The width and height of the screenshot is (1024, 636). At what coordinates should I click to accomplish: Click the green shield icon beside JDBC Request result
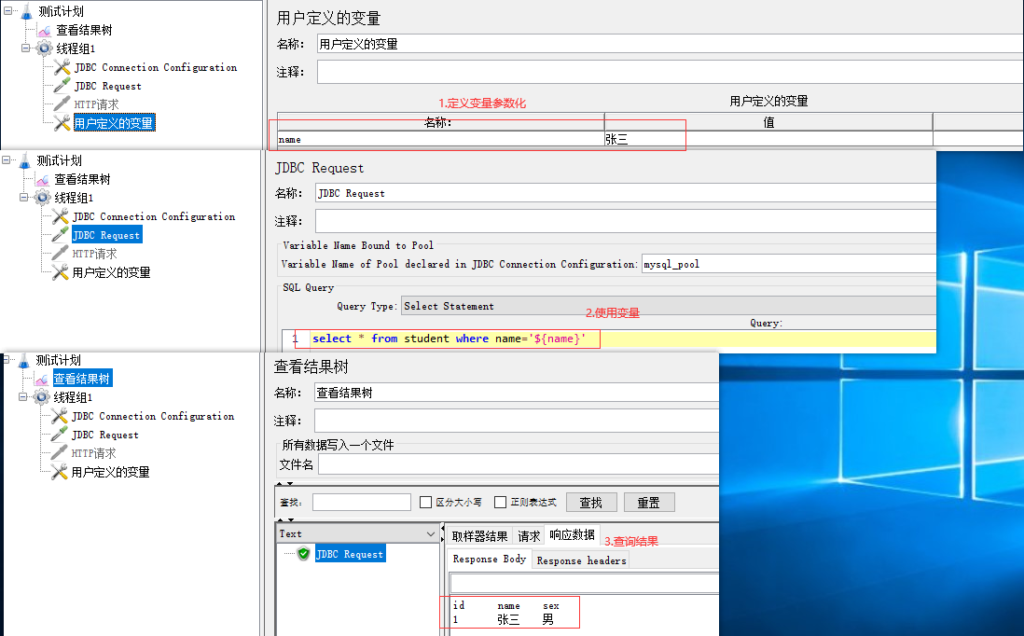tap(303, 554)
